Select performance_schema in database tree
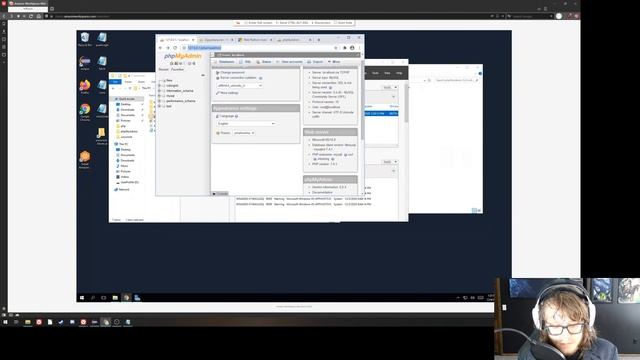This screenshot has width=640, height=360. point(181,101)
